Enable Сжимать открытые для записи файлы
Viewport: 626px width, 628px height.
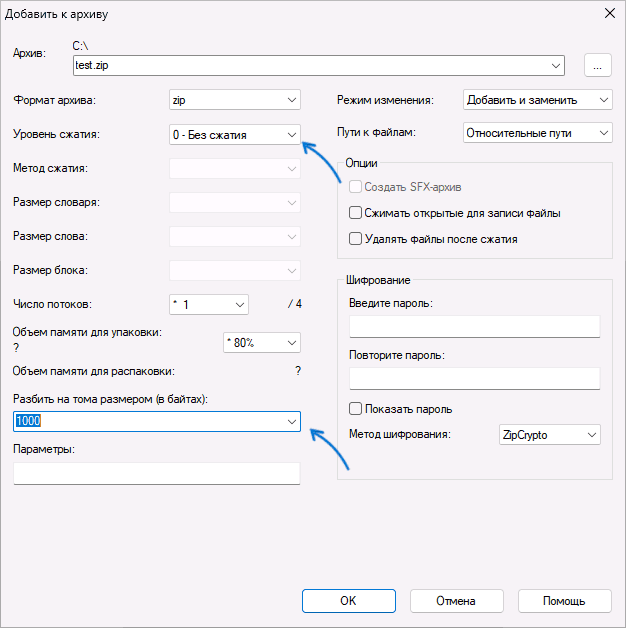pyautogui.click(x=355, y=213)
